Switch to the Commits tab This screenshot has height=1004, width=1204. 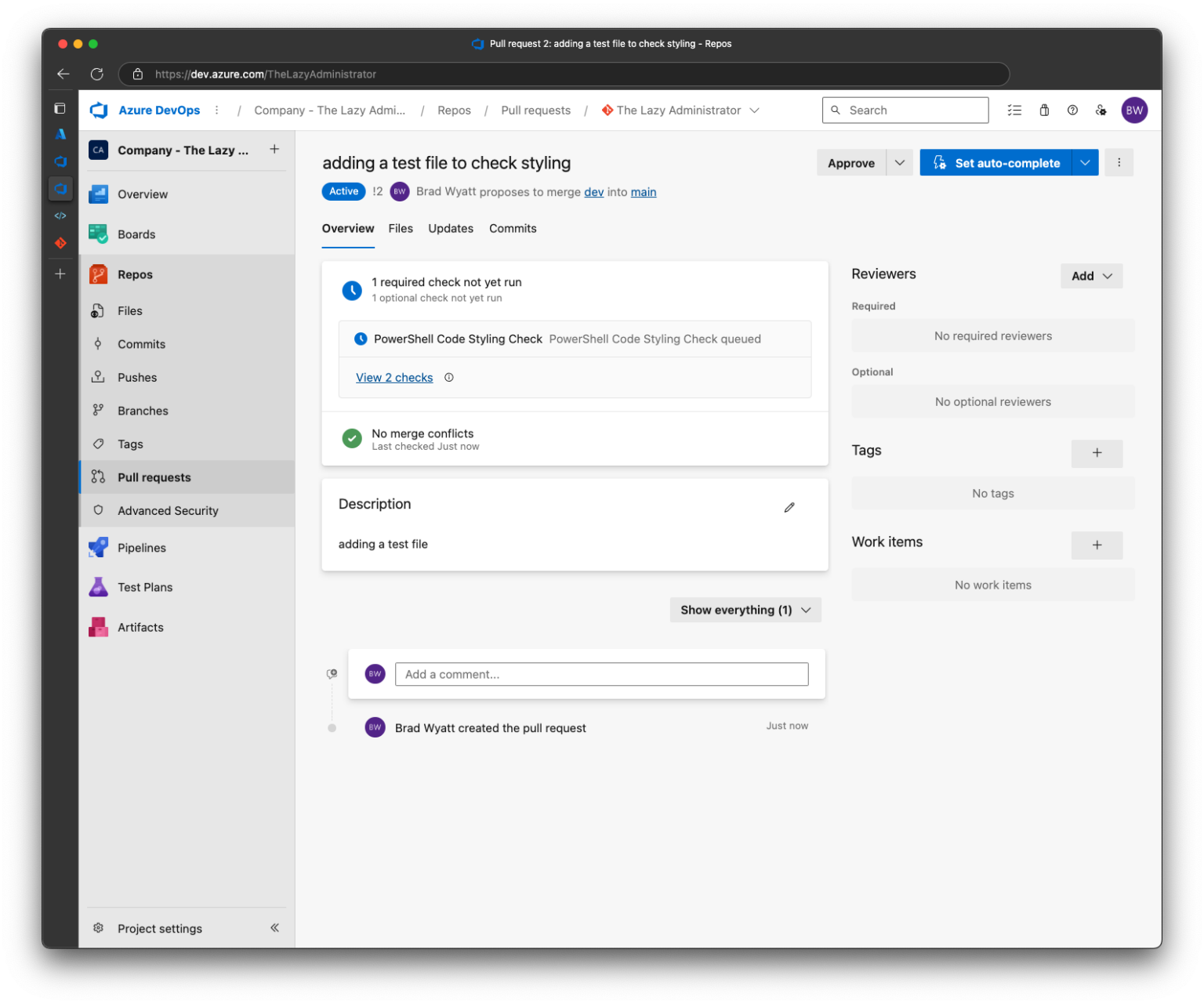(513, 229)
